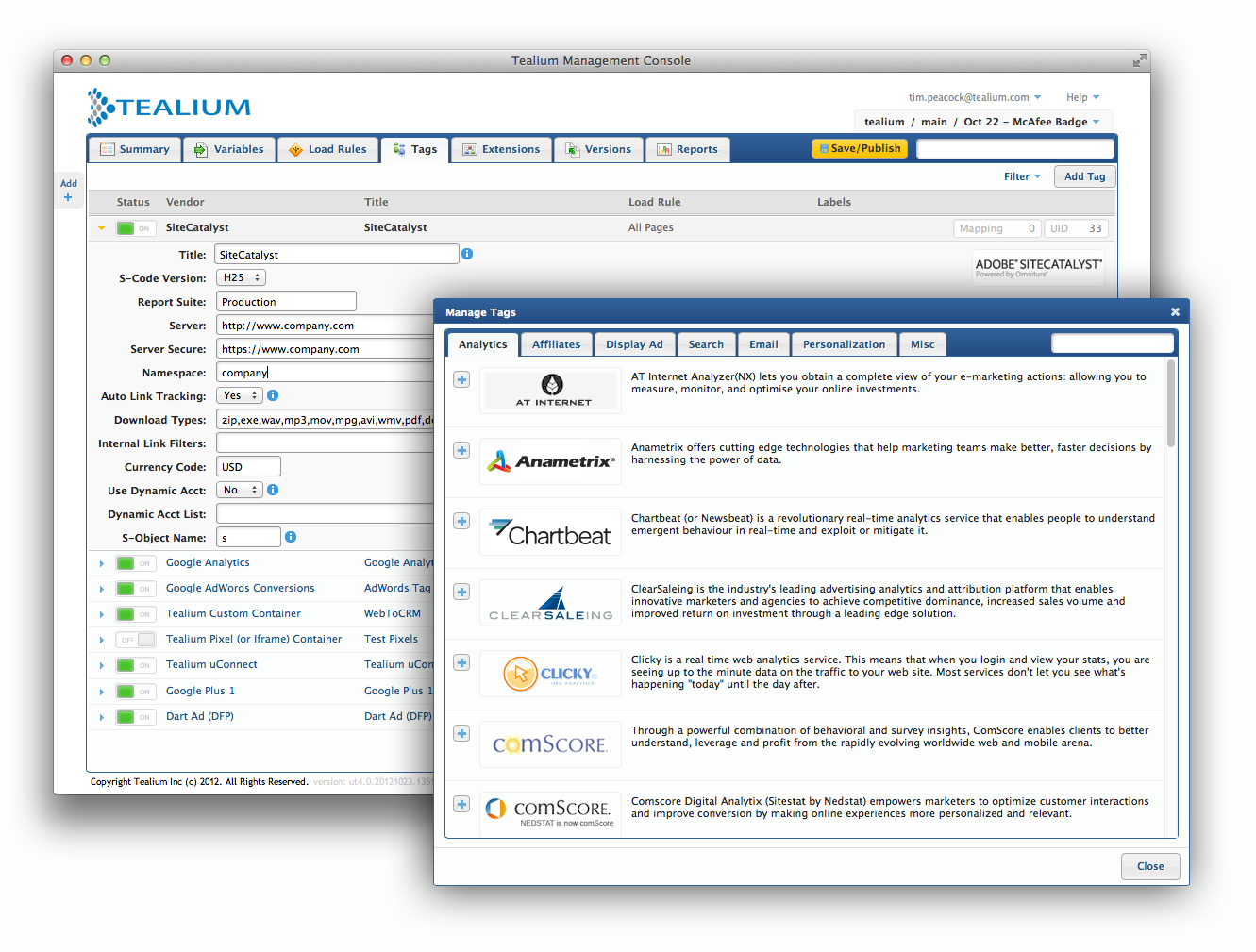This screenshot has width=1256, height=952.
Task: Open the S-Code Version dropdown
Action: [241, 277]
